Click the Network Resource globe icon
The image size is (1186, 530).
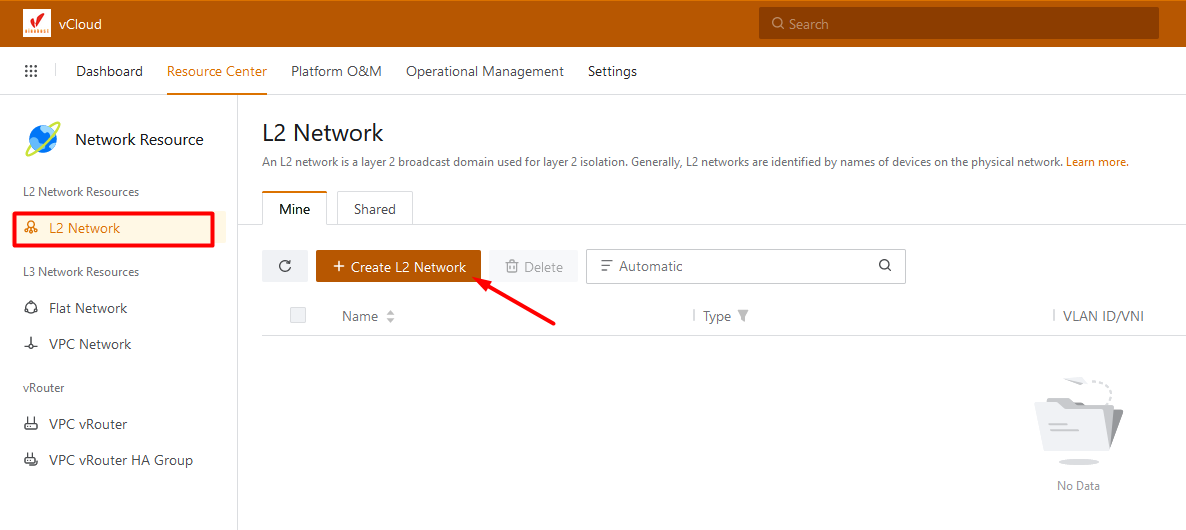pyautogui.click(x=43, y=139)
